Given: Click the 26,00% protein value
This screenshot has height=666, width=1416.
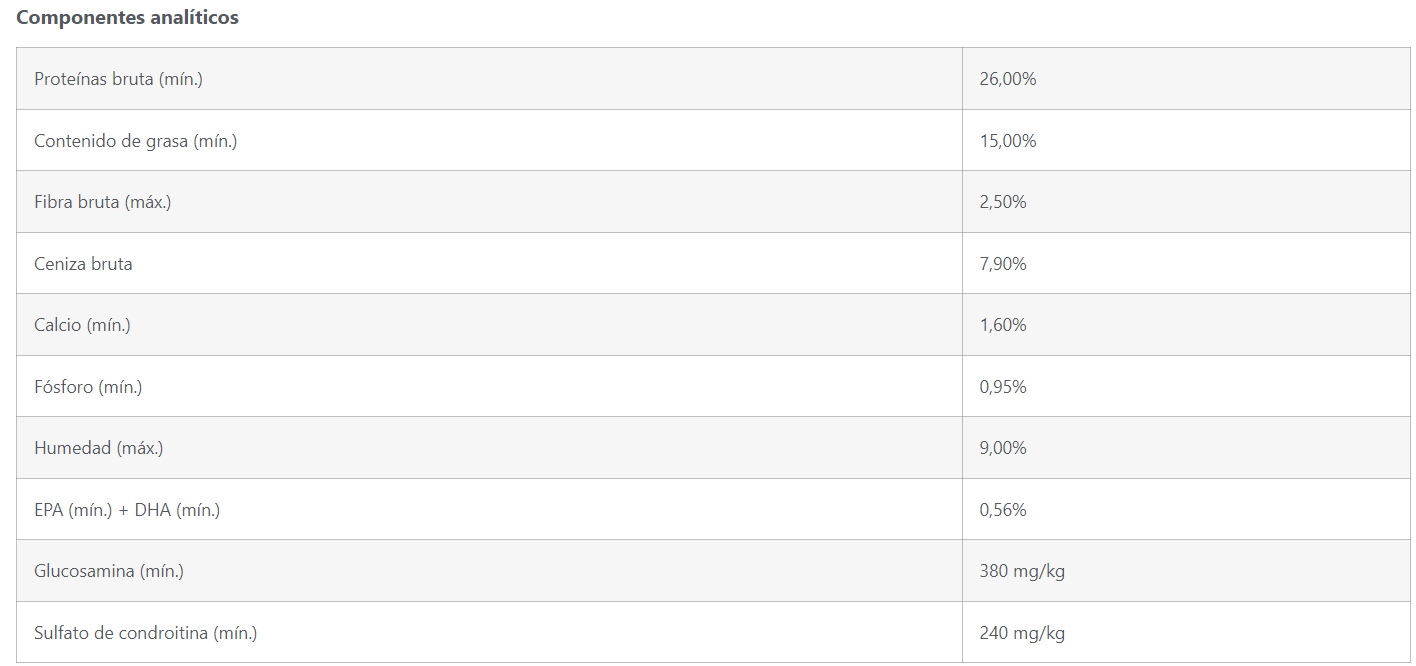Looking at the screenshot, I should (x=1008, y=79).
